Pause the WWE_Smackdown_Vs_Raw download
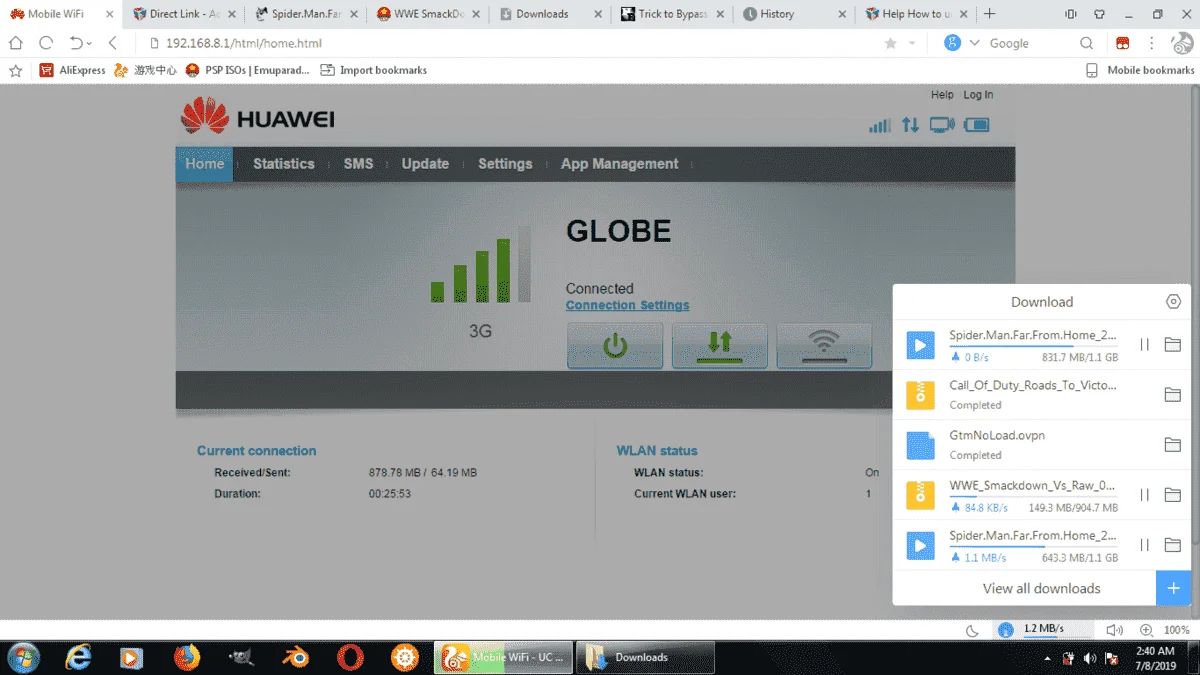Viewport: 1200px width, 675px height. point(1145,495)
